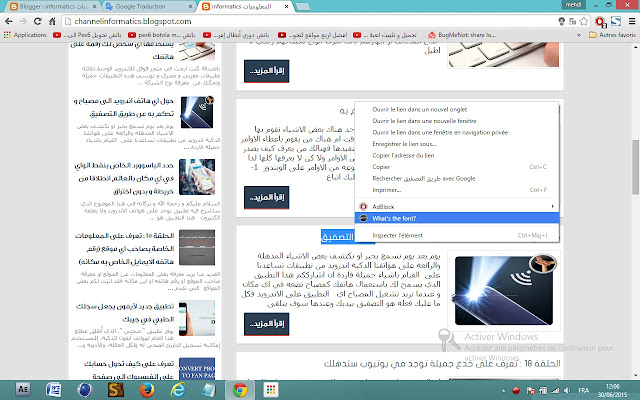Click the lightbulb icon in address bar
The image size is (640, 400).
coord(562,21)
